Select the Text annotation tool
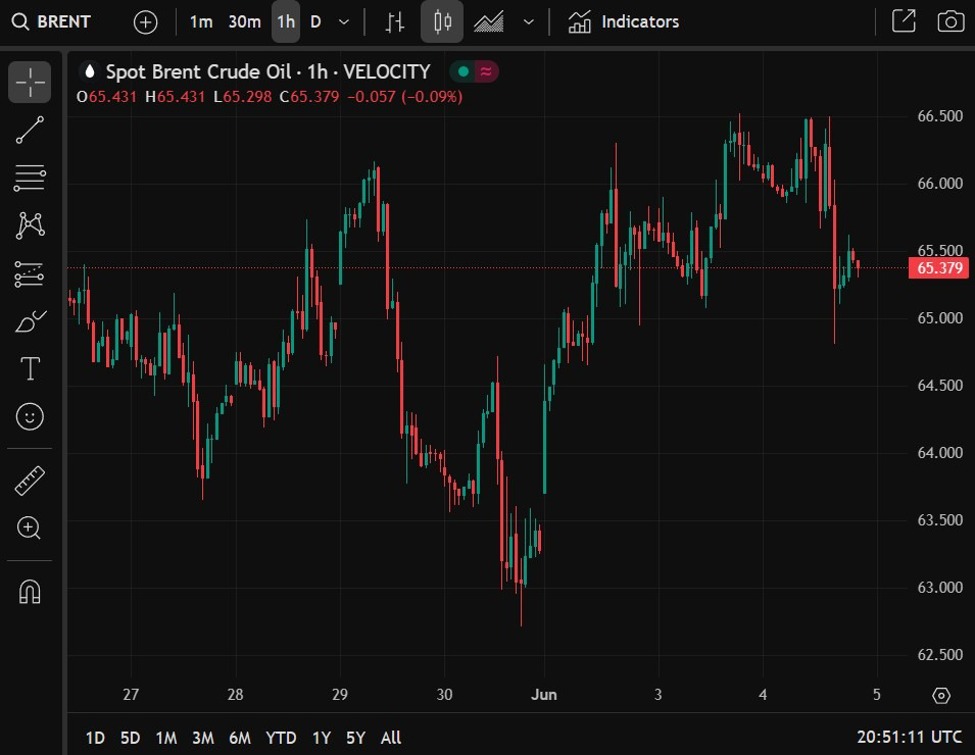Viewport: 975px width, 755px height. click(x=29, y=368)
